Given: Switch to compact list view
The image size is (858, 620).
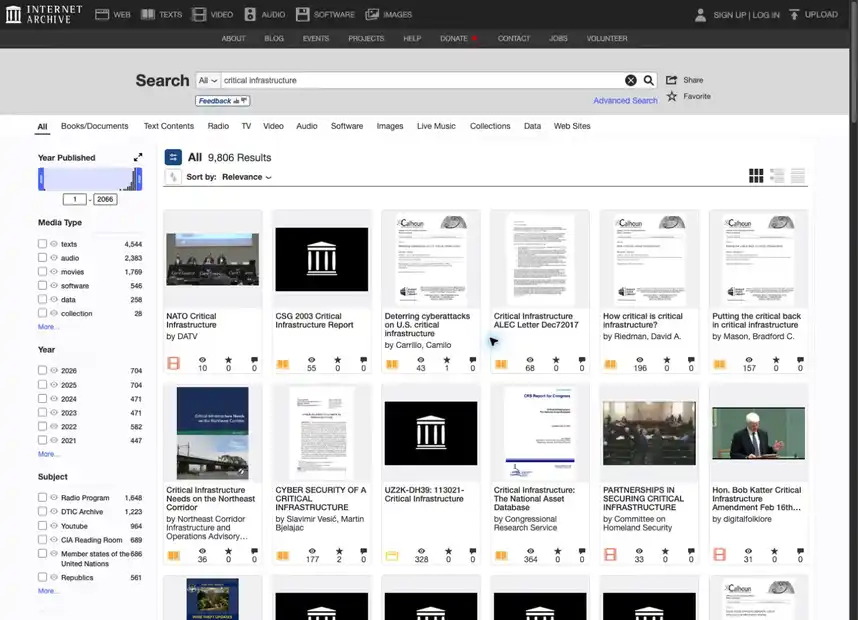Looking at the screenshot, I should (798, 176).
